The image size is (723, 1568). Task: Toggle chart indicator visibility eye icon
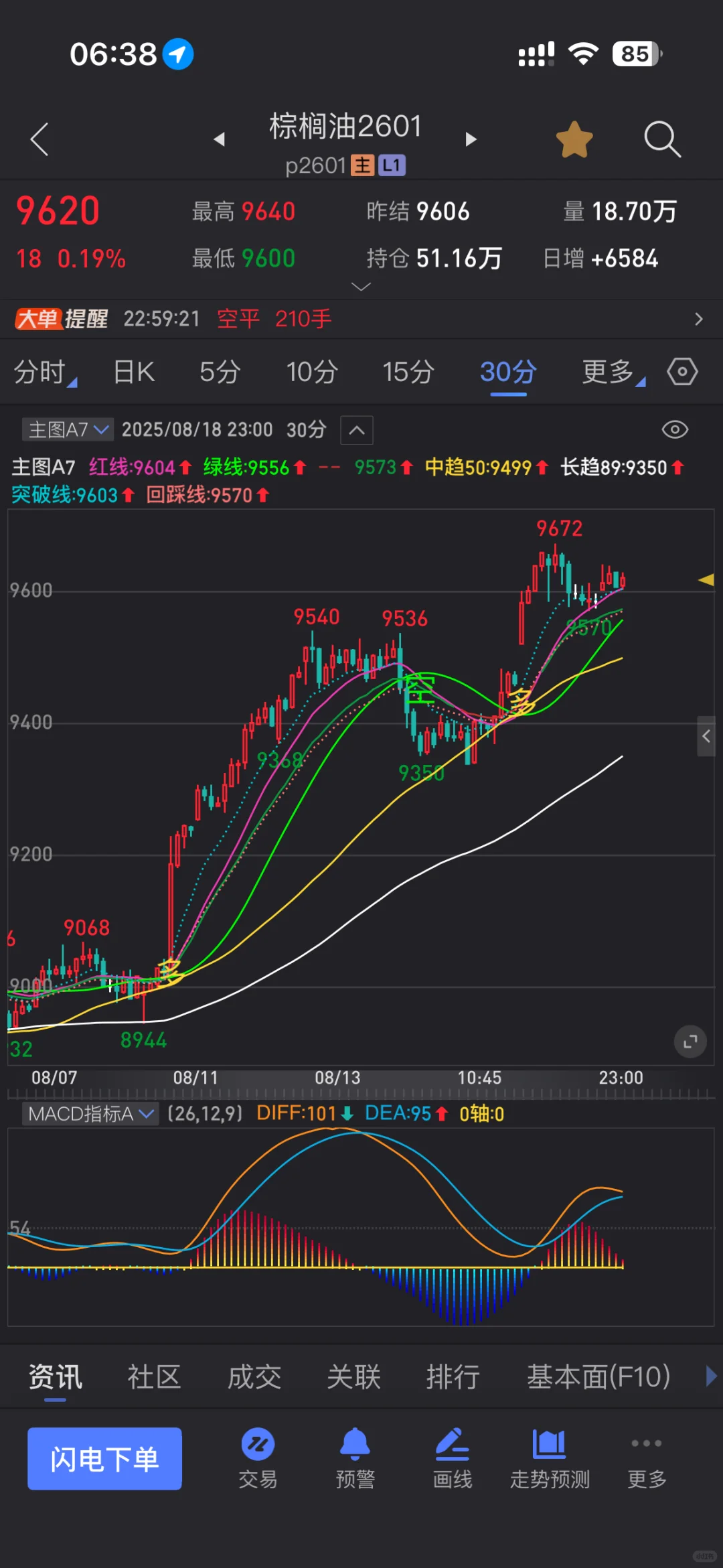(675, 429)
